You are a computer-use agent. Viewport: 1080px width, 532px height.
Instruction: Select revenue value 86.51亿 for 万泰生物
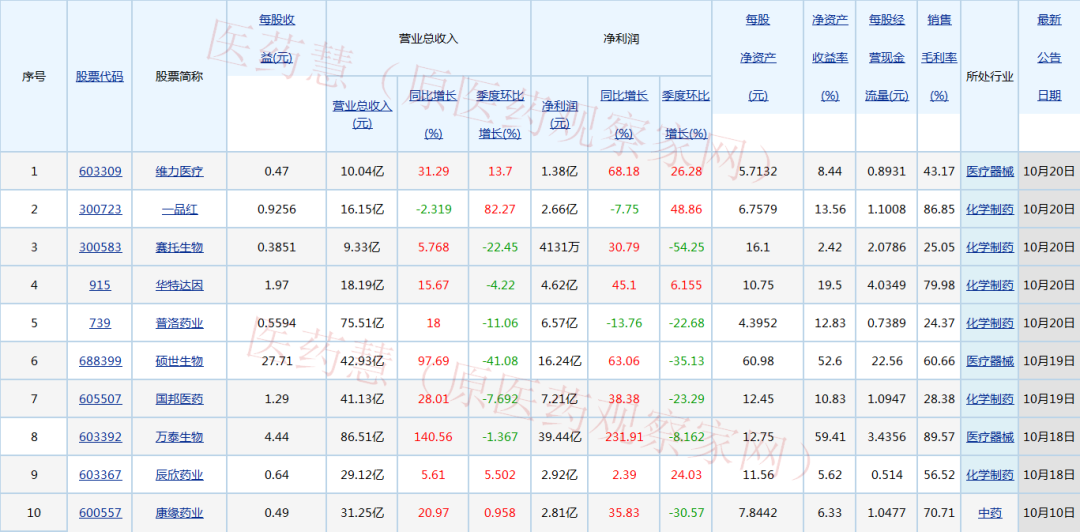[362, 436]
